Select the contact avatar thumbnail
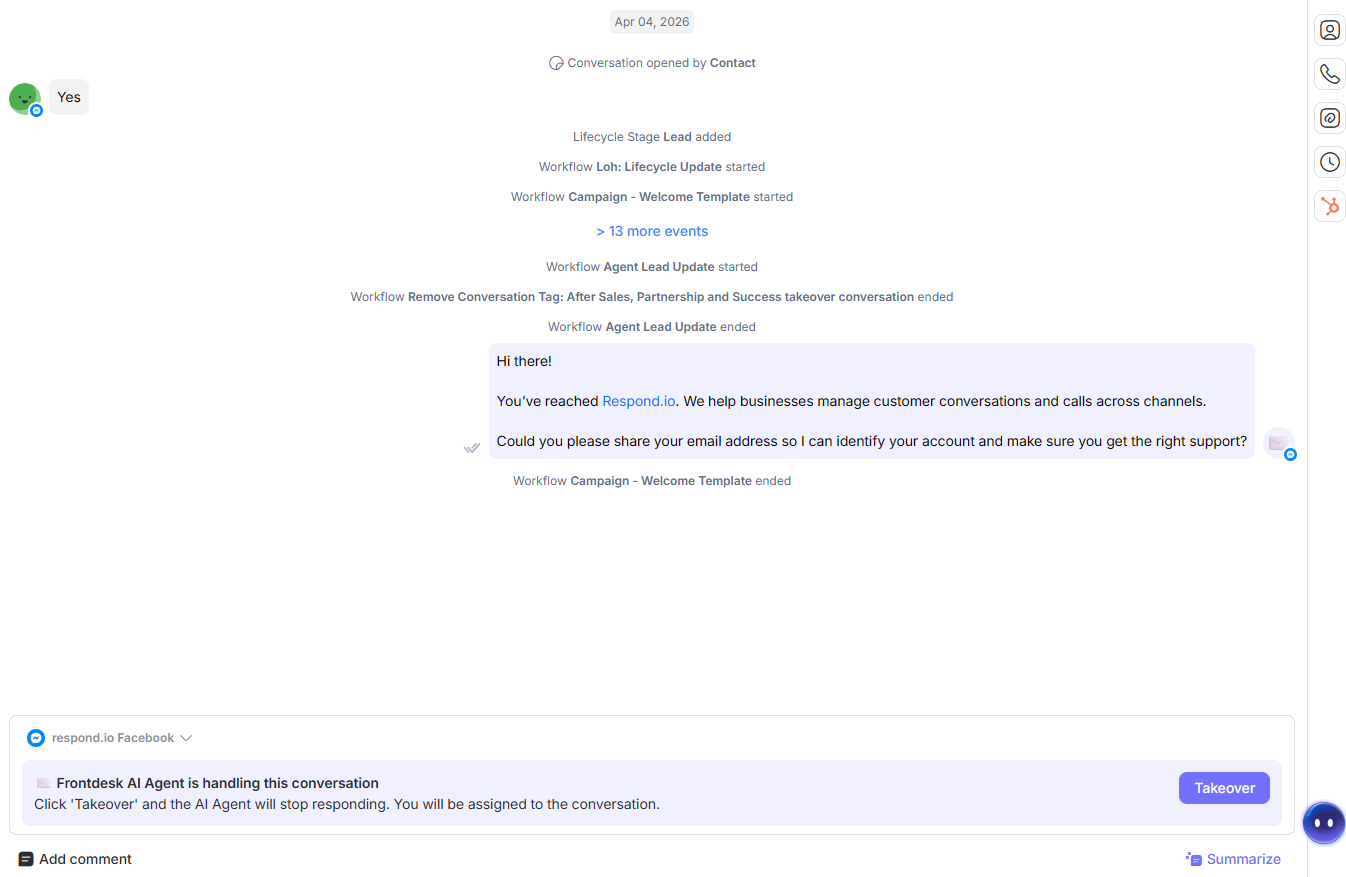1346x877 pixels. point(25,97)
